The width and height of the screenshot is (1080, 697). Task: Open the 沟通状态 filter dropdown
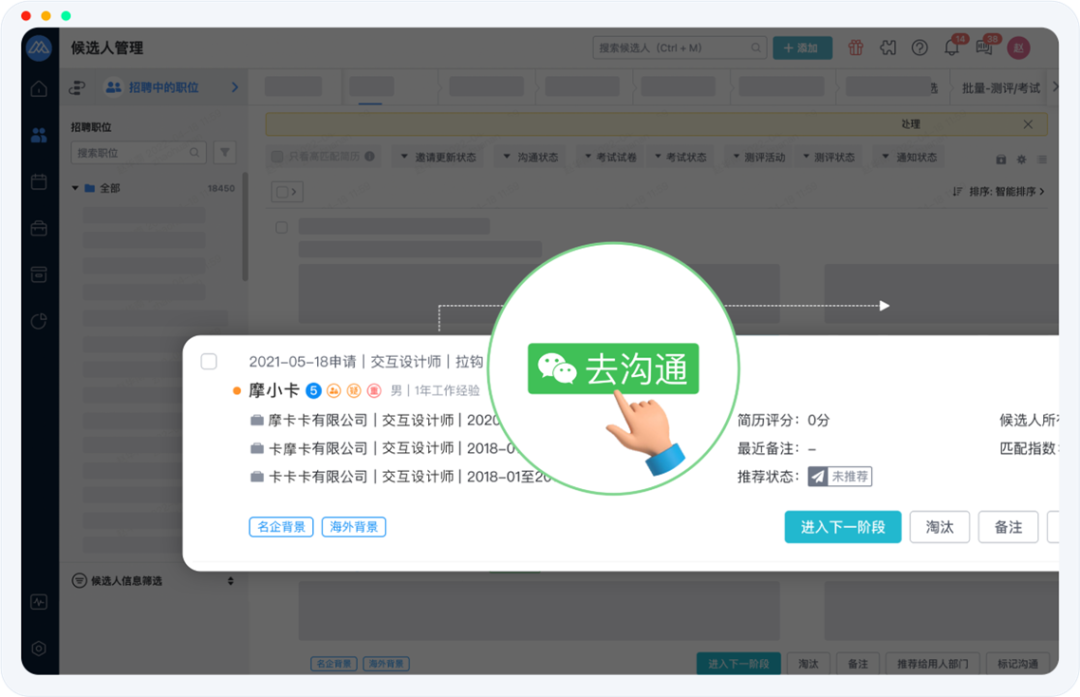pyautogui.click(x=531, y=157)
